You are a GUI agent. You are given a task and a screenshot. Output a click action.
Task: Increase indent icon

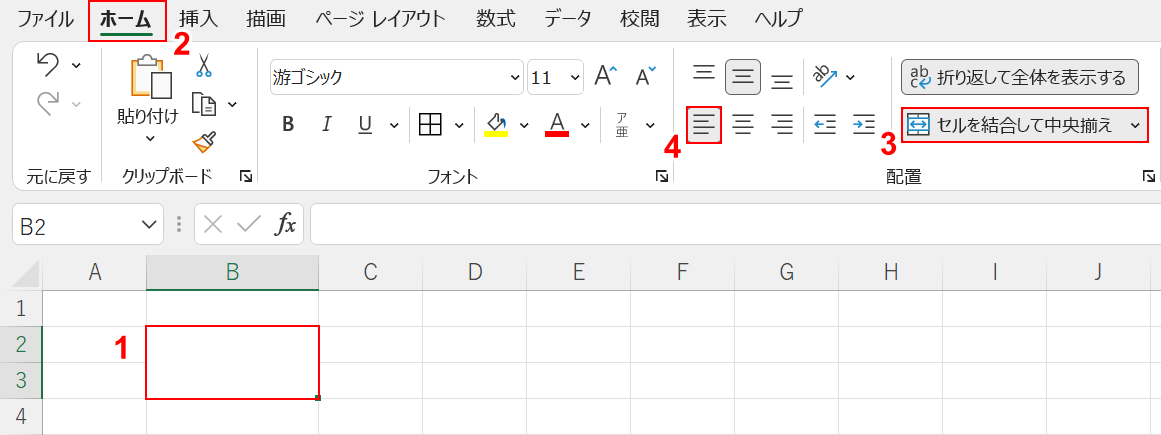click(864, 124)
